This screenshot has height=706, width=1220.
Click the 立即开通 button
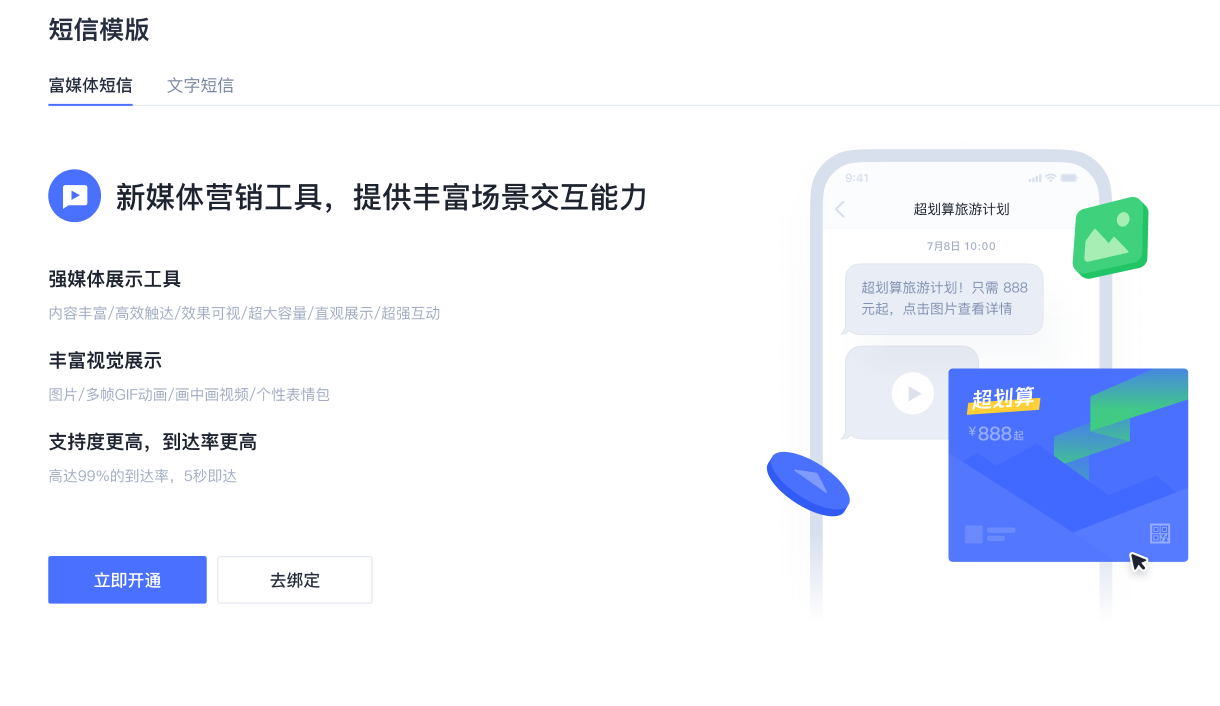(127, 580)
